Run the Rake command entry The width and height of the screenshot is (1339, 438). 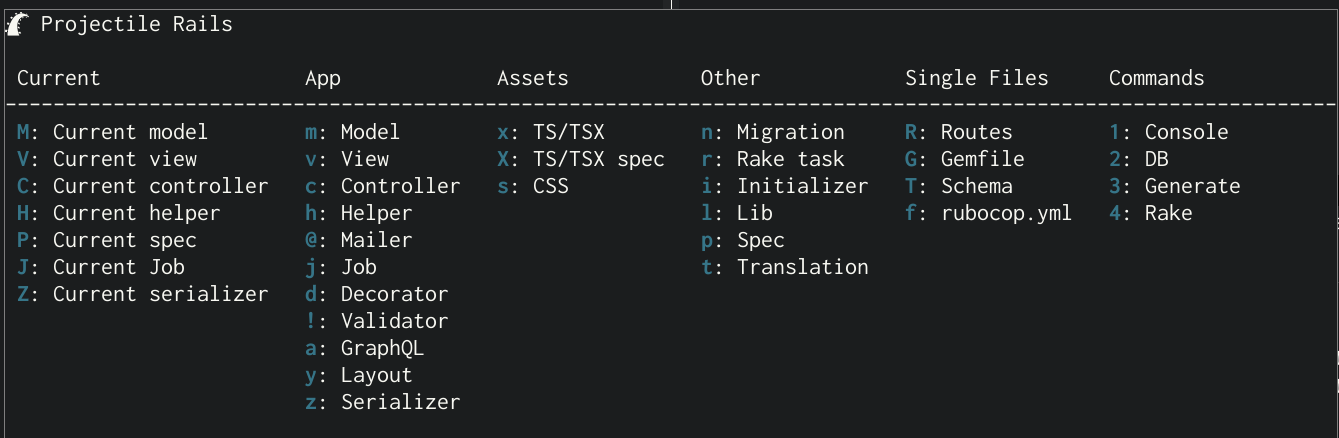1150,213
